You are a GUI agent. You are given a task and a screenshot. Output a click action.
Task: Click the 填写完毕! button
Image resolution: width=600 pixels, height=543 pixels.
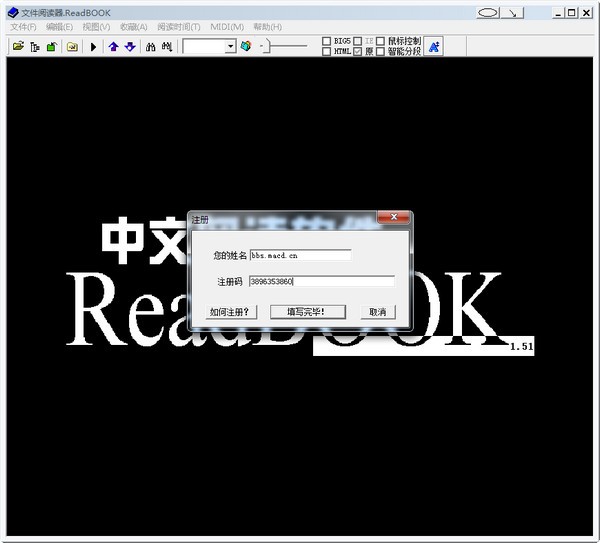[308, 312]
